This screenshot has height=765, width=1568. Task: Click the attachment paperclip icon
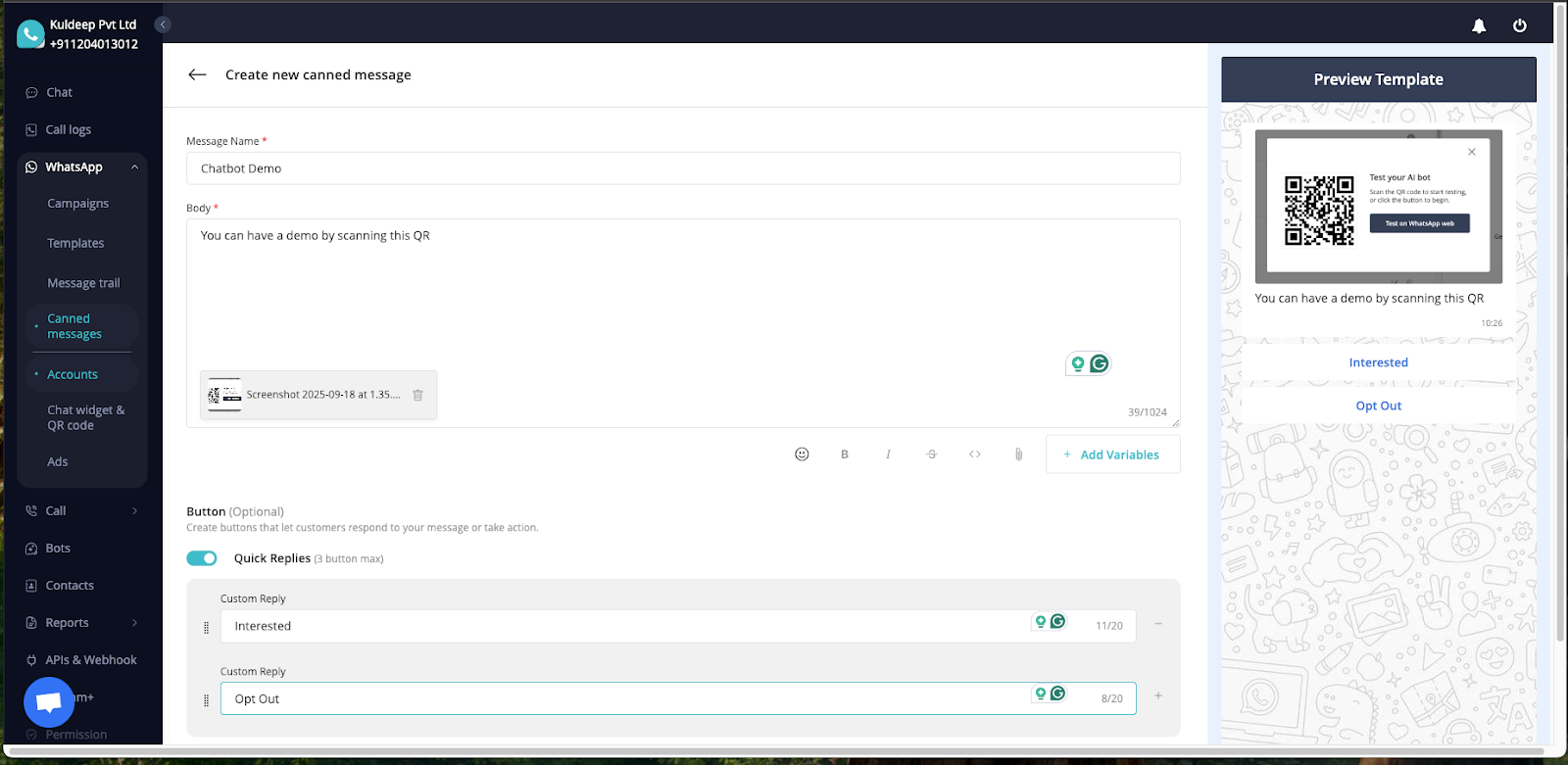tap(1018, 454)
